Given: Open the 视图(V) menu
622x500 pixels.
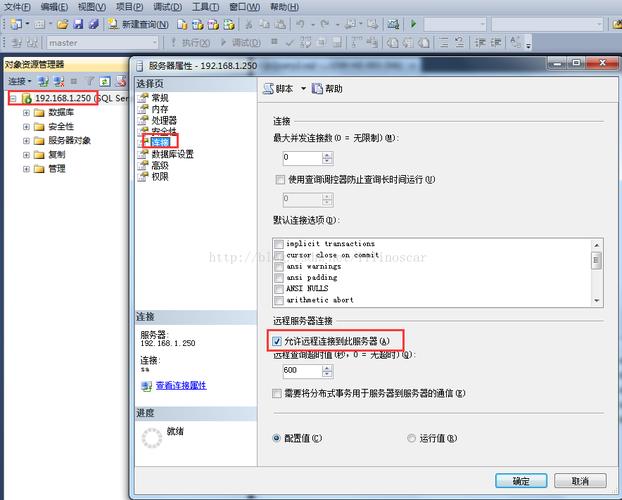Looking at the screenshot, I should coord(92,7).
